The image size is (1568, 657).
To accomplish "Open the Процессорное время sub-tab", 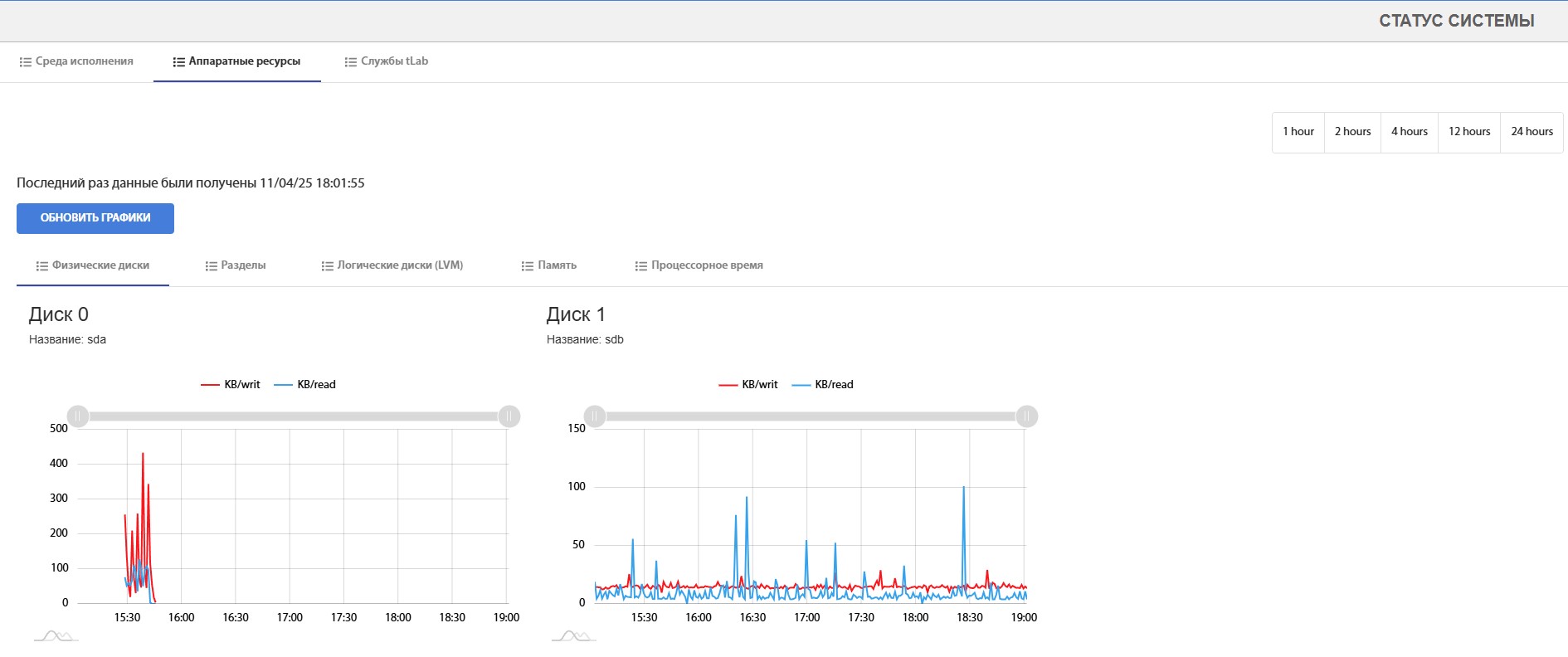I will coord(699,265).
